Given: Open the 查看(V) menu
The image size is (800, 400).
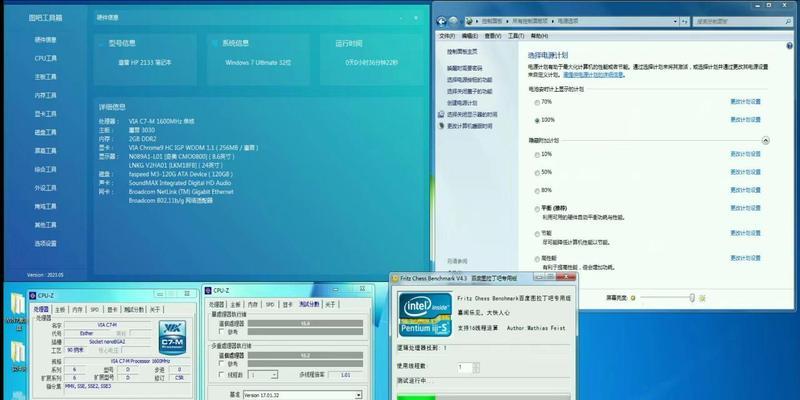Looking at the screenshot, I should (493, 36).
